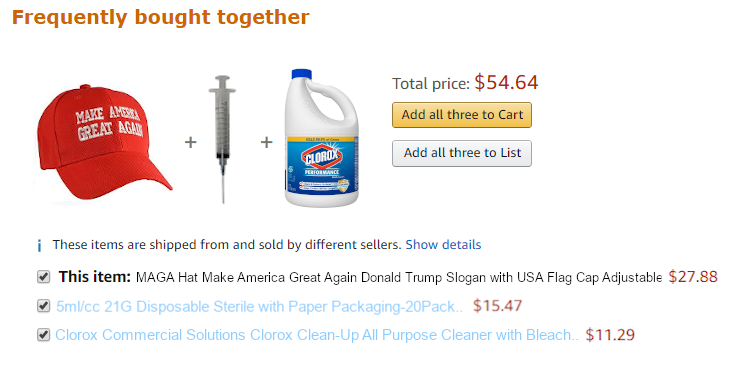This screenshot has height=371, width=735.
Task: Open the 5ml/cc 21G Disposable Sterile link
Action: click(259, 306)
